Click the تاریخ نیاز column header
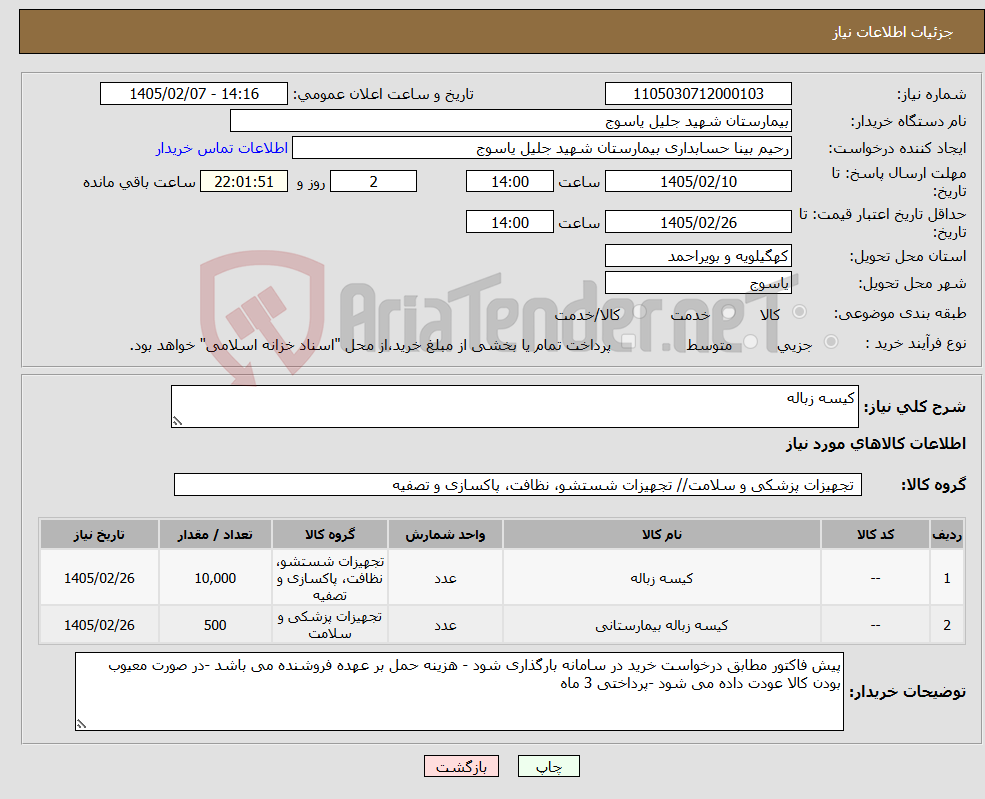985x799 pixels. [99, 535]
